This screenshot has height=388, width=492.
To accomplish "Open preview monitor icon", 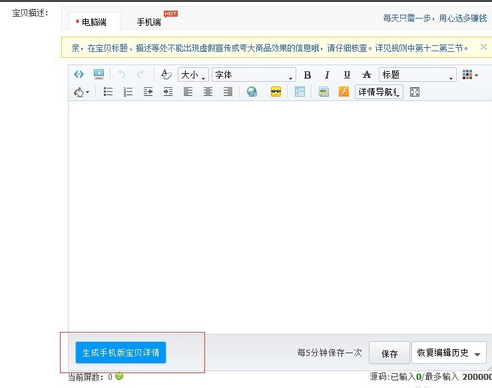I will [99, 74].
